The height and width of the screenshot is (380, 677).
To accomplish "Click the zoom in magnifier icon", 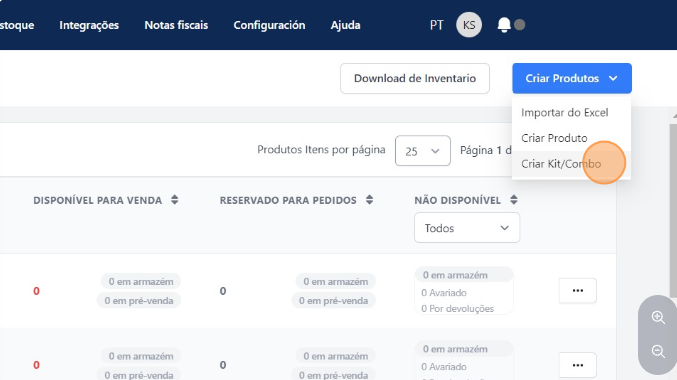I will pos(658,317).
